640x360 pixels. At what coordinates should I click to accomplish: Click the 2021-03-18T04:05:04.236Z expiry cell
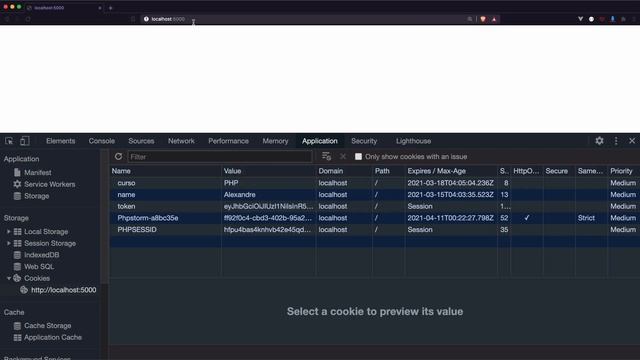451,183
